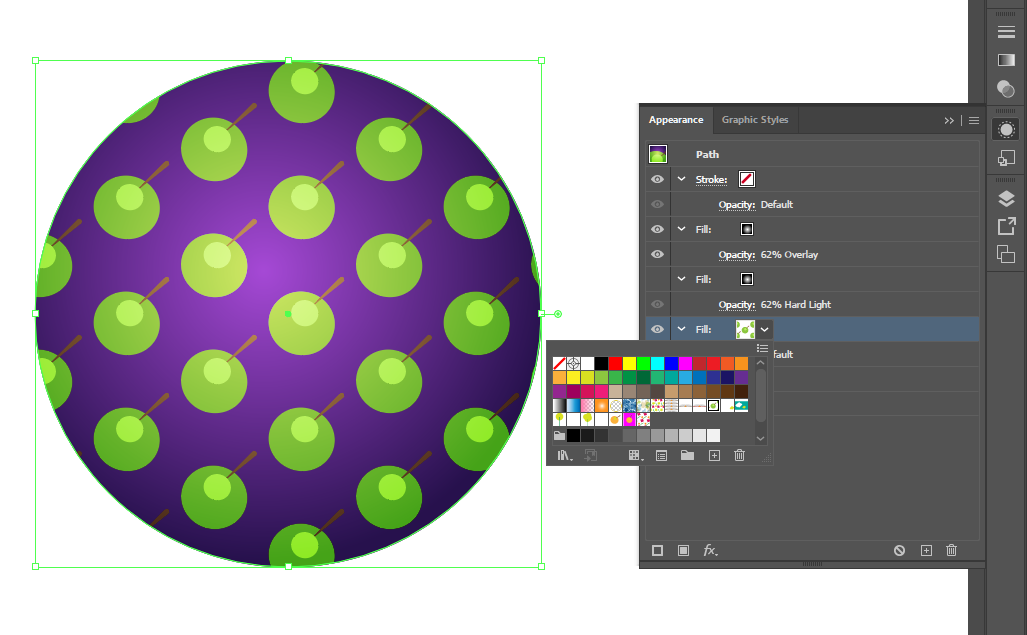Create a New Swatch
This screenshot has height=635, width=1027.
(x=714, y=456)
